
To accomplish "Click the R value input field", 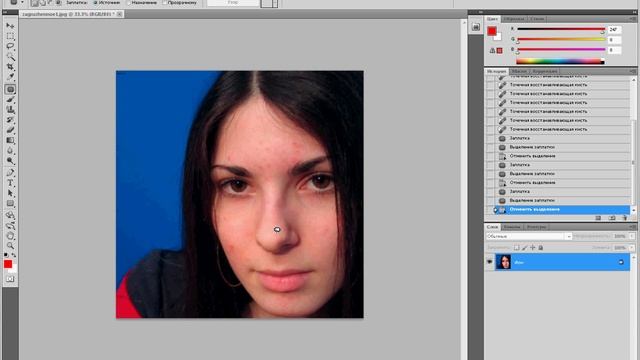I will pyautogui.click(x=615, y=29).
